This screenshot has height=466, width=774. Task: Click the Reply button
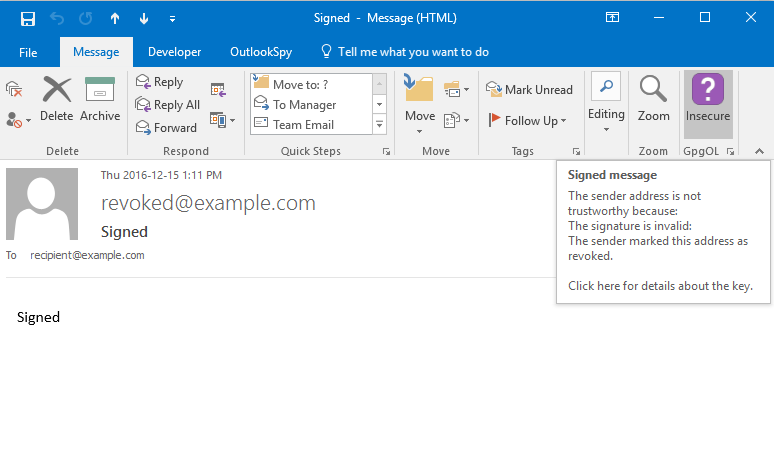160,82
